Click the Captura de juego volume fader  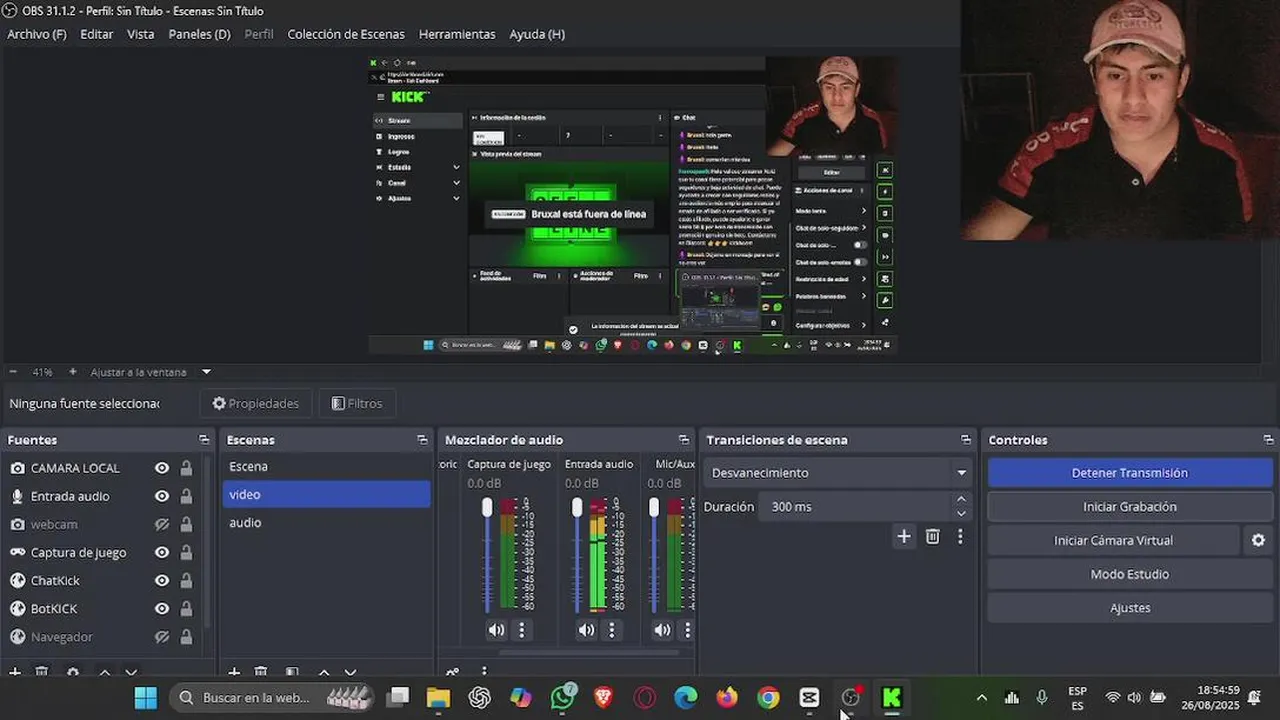[487, 508]
